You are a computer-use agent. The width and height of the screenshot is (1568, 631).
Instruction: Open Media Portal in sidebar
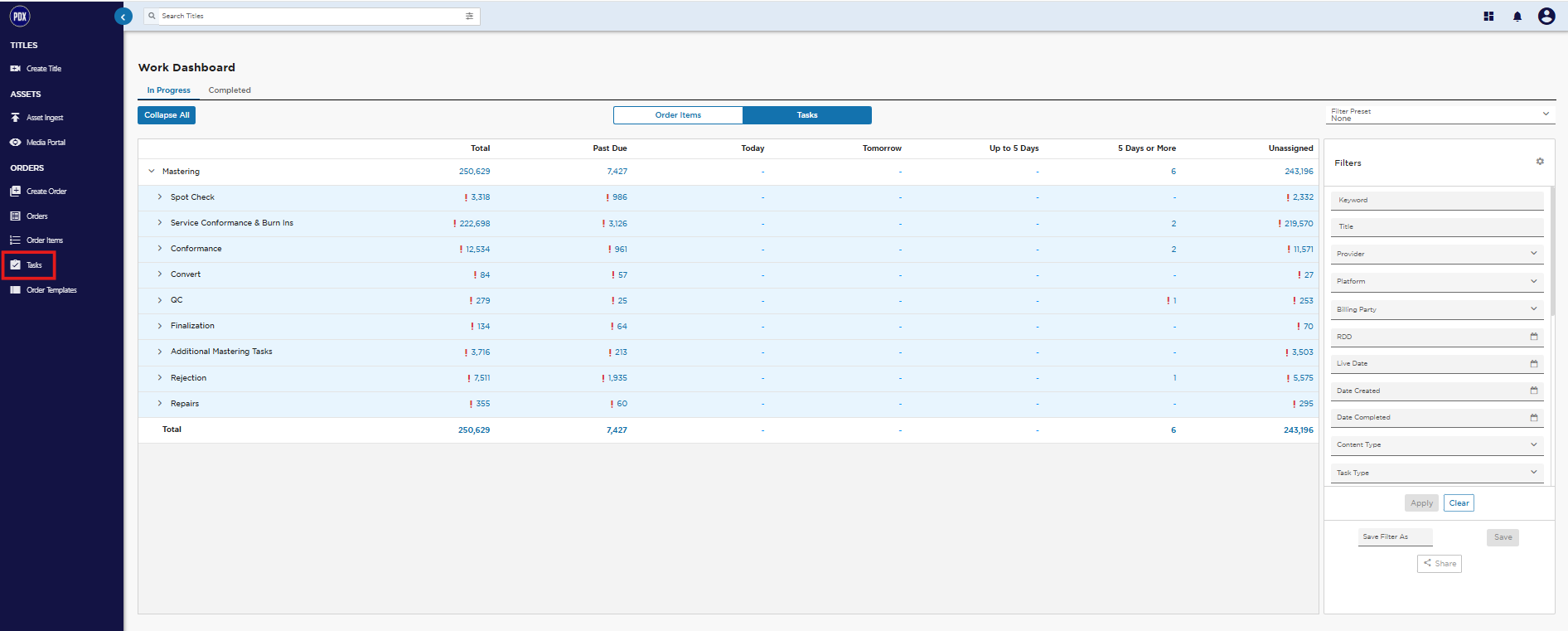(x=37, y=143)
